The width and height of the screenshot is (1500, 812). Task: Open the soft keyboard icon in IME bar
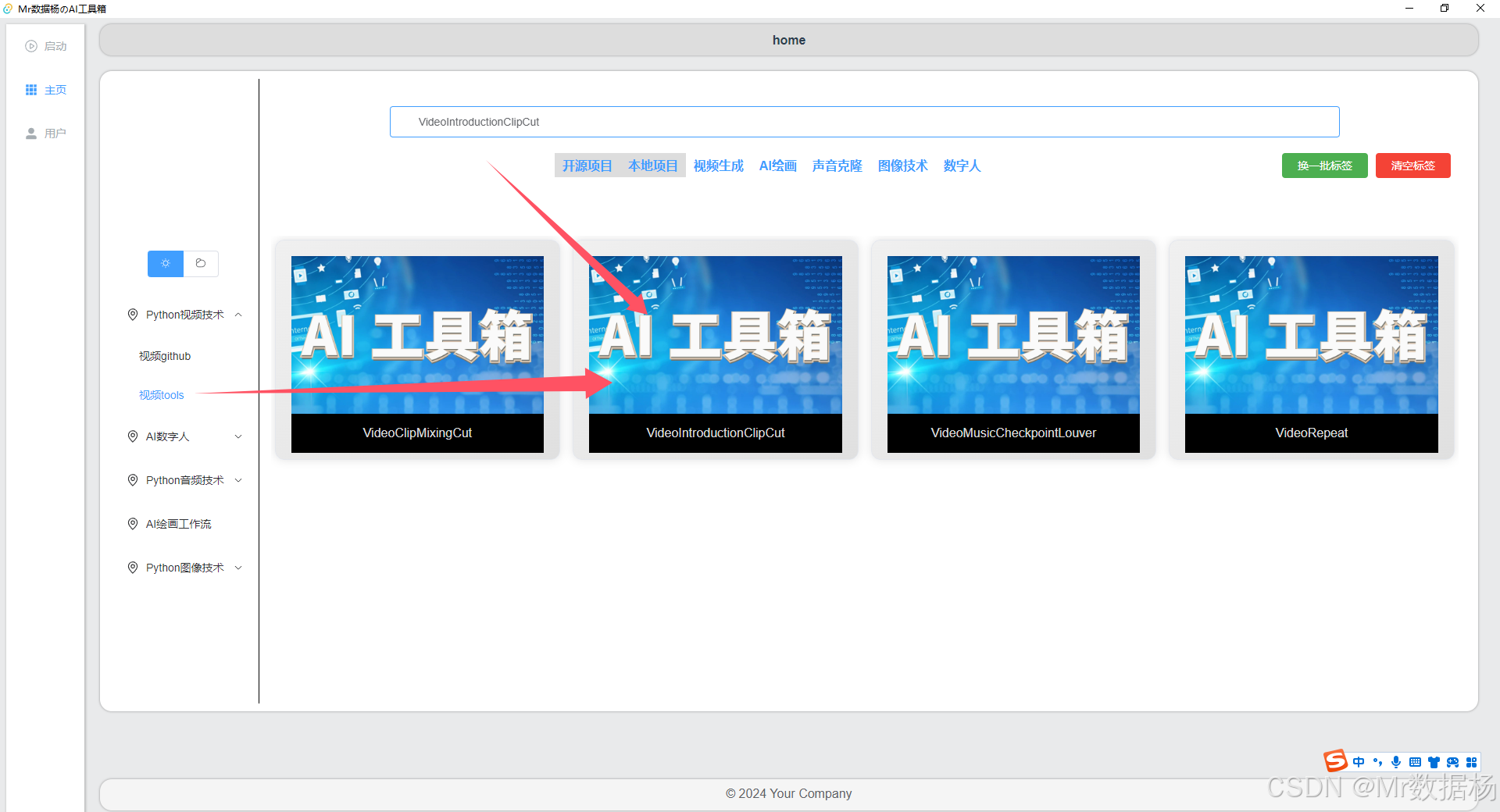click(x=1415, y=762)
